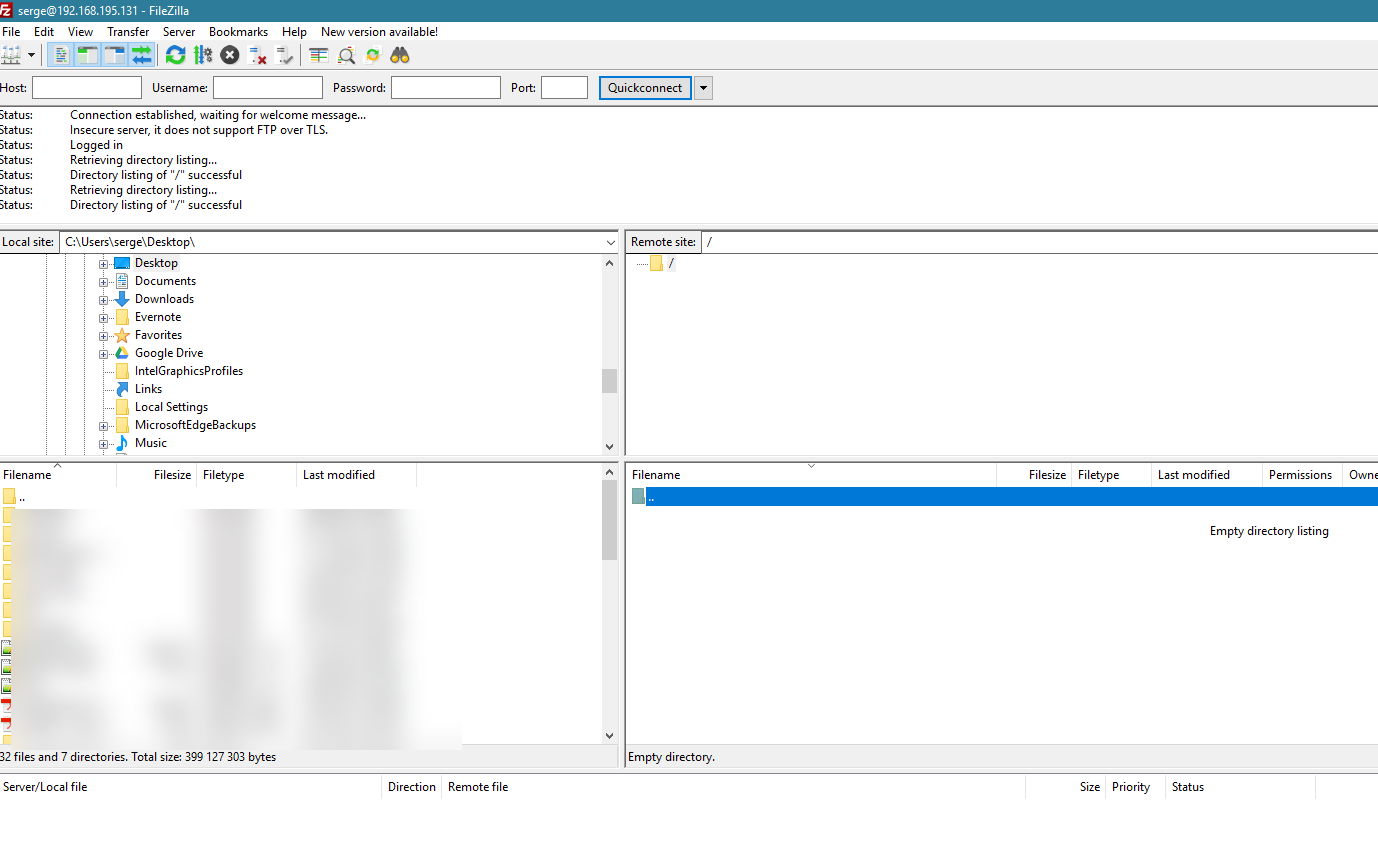This screenshot has width=1378, height=853.
Task: Open the View menu
Action: pyautogui.click(x=80, y=32)
